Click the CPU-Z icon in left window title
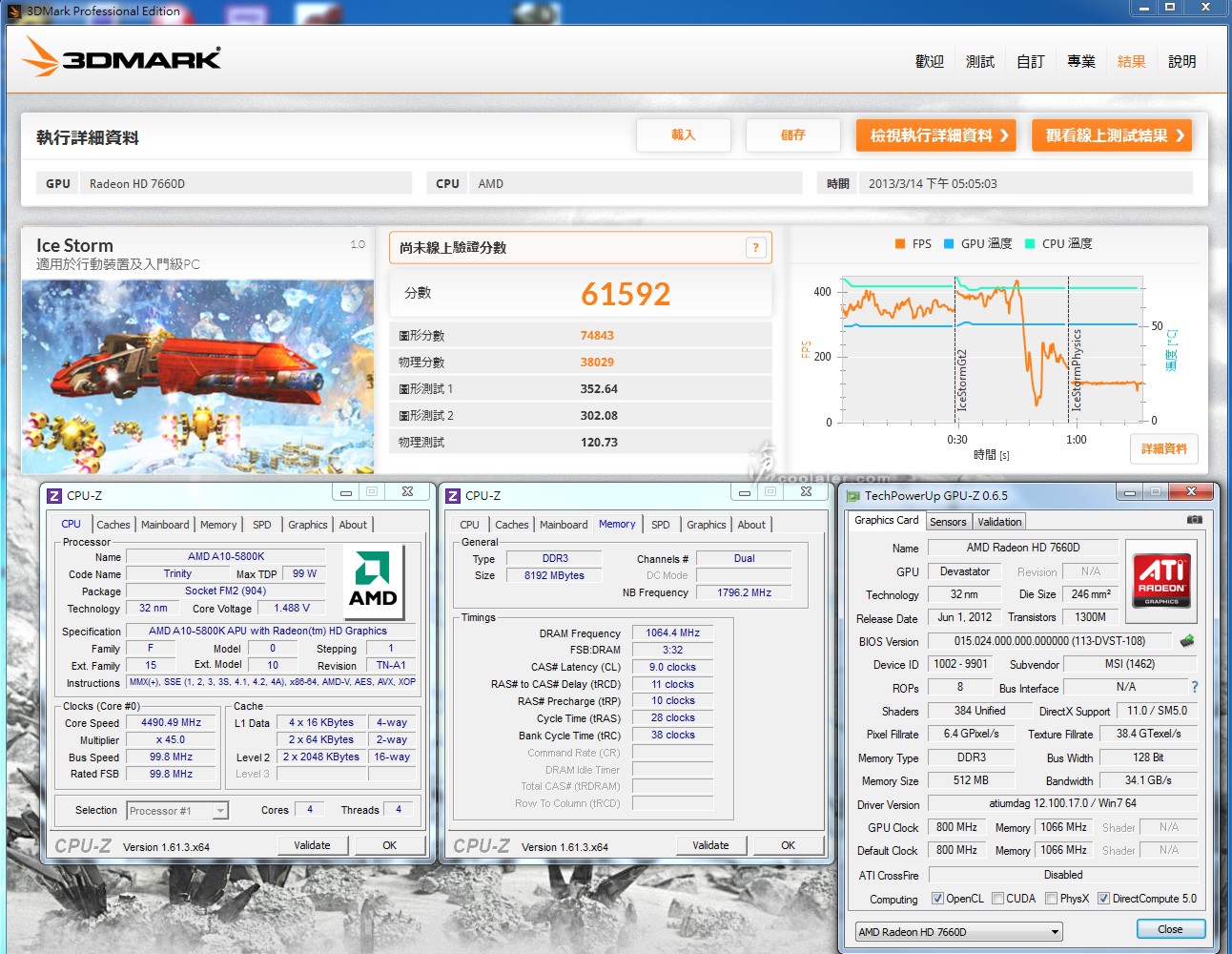The width and height of the screenshot is (1232, 954). [54, 495]
